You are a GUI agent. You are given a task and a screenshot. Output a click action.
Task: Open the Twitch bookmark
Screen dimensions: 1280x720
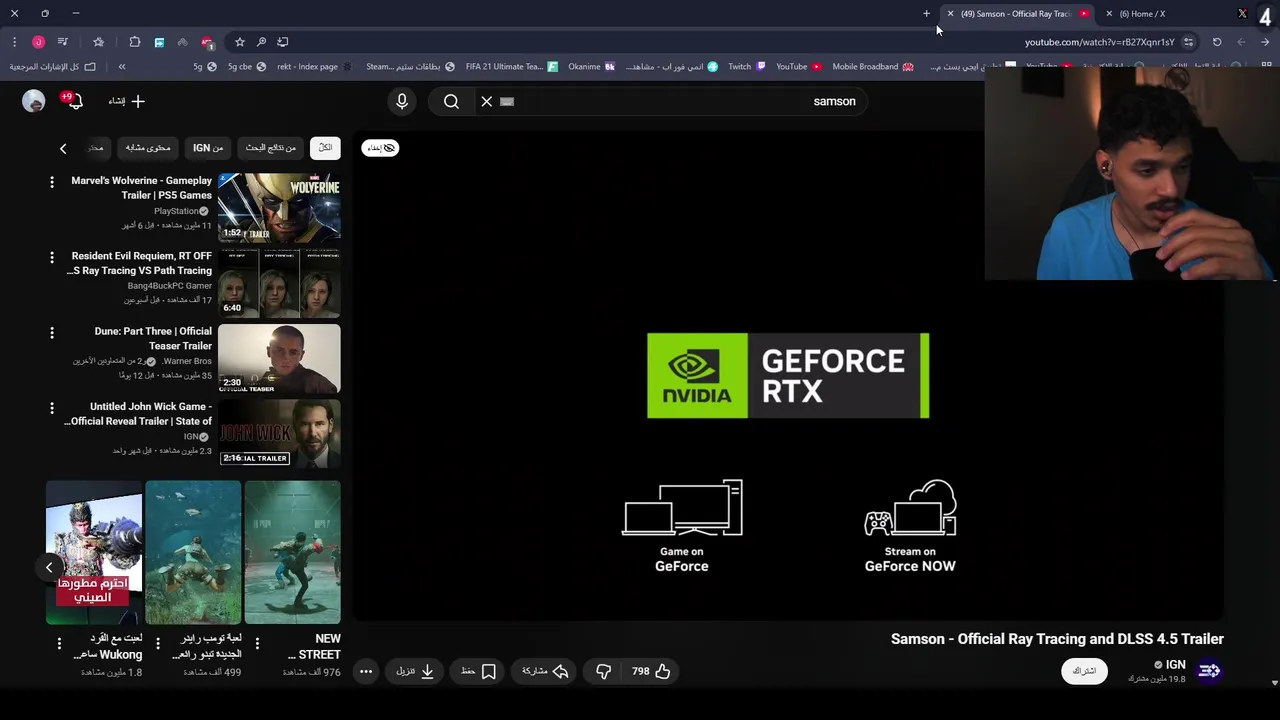(x=747, y=67)
